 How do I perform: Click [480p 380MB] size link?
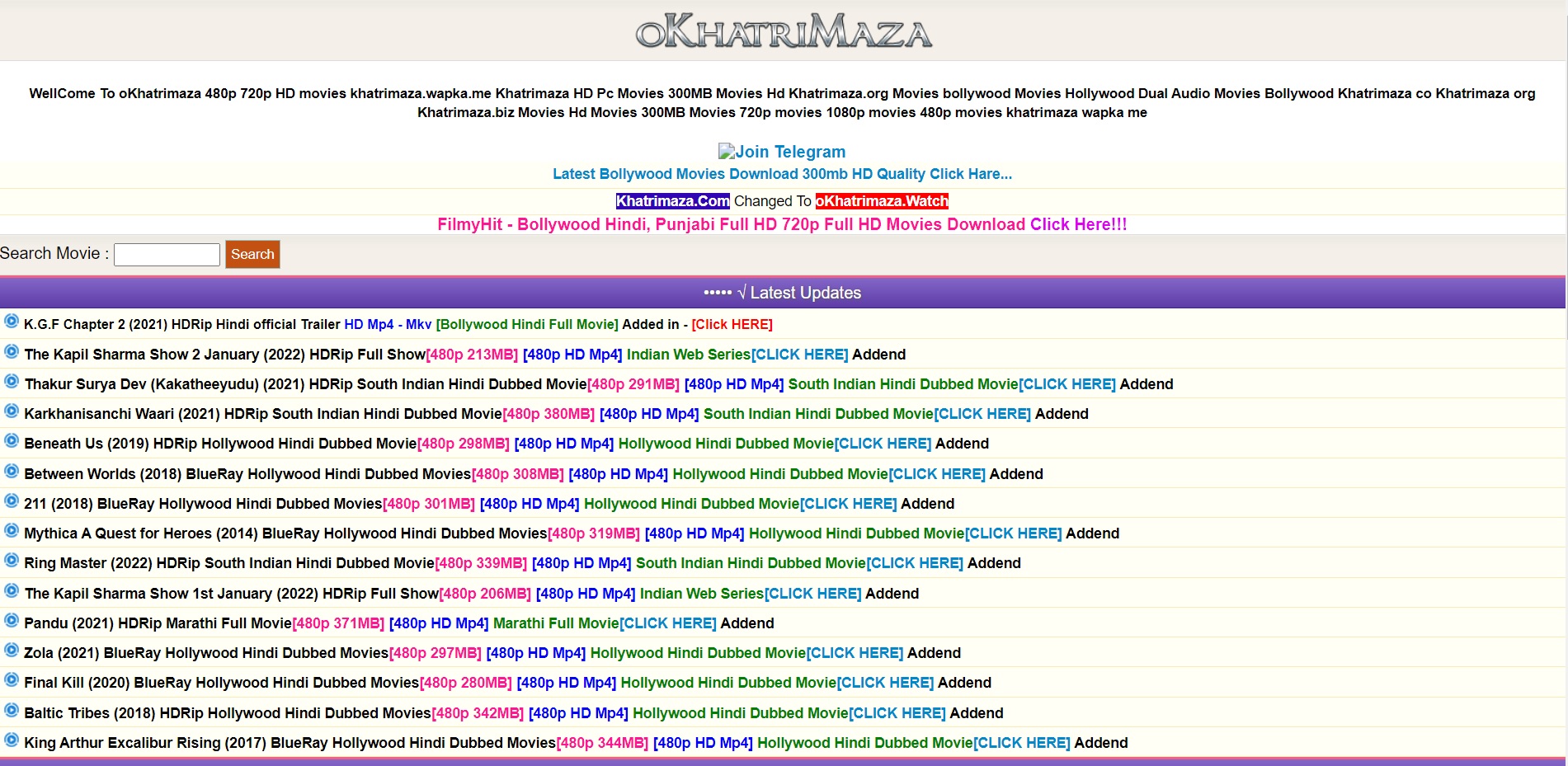click(x=549, y=414)
